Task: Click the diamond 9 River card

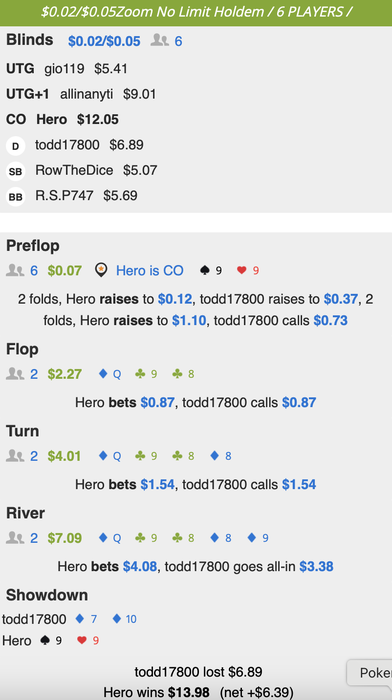Action: [x=258, y=538]
